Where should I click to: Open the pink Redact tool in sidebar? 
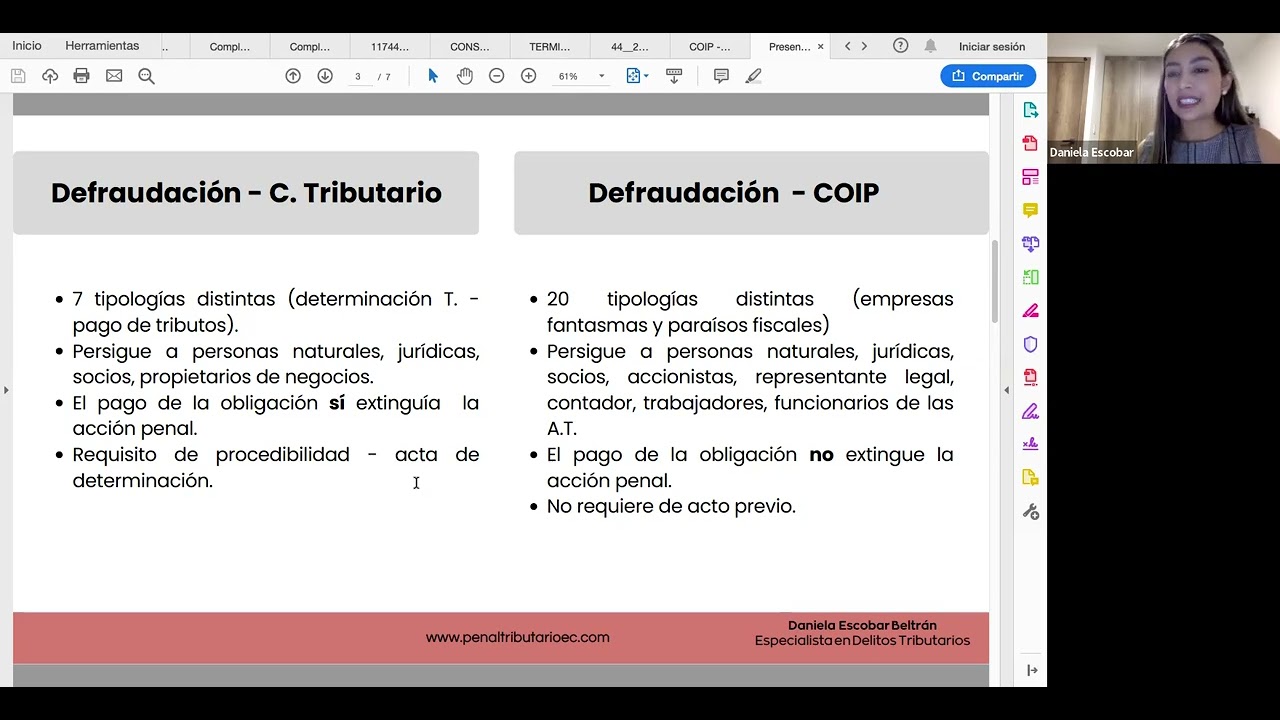pos(1031,311)
